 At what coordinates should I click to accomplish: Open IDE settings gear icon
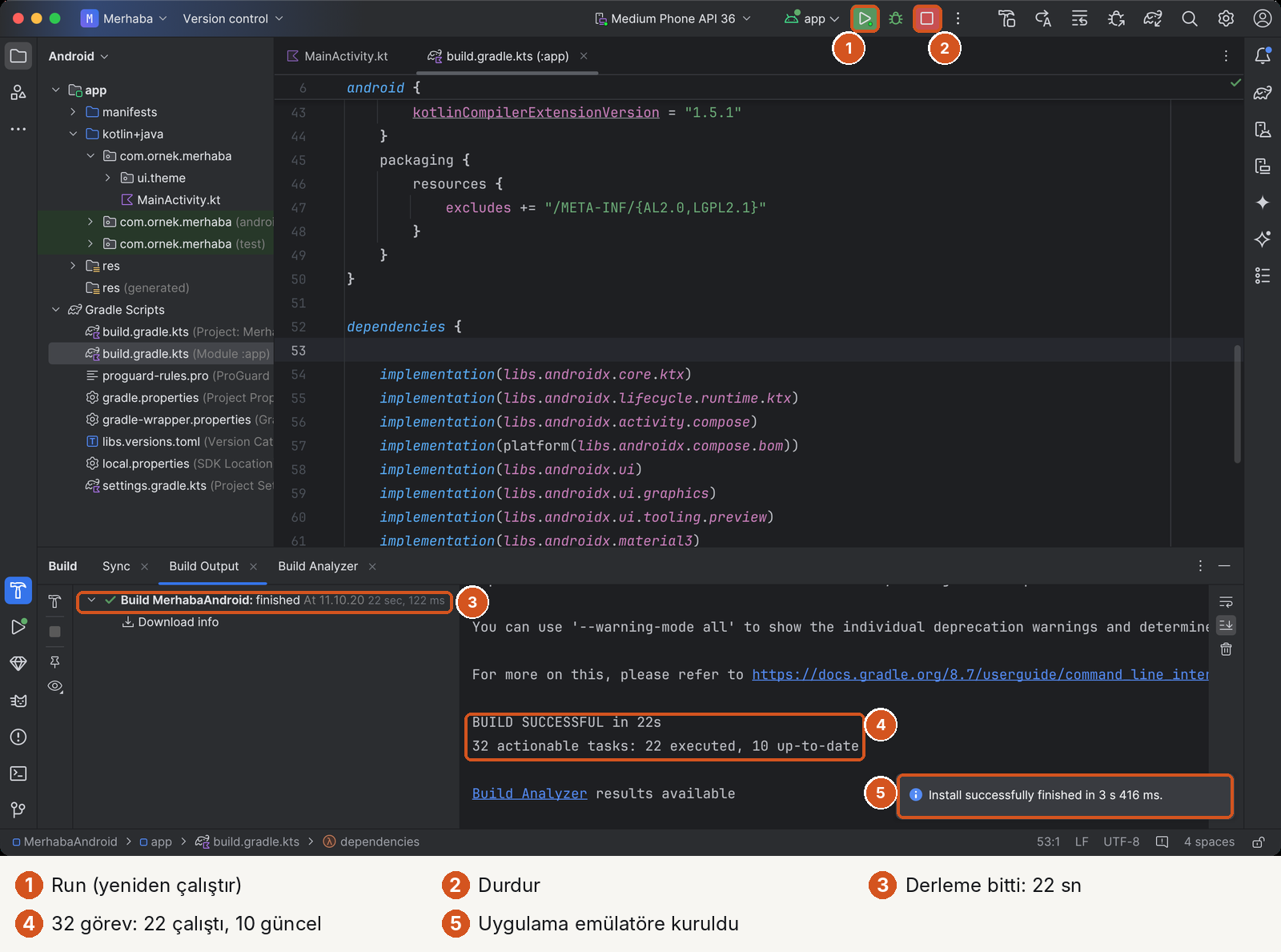click(1226, 18)
